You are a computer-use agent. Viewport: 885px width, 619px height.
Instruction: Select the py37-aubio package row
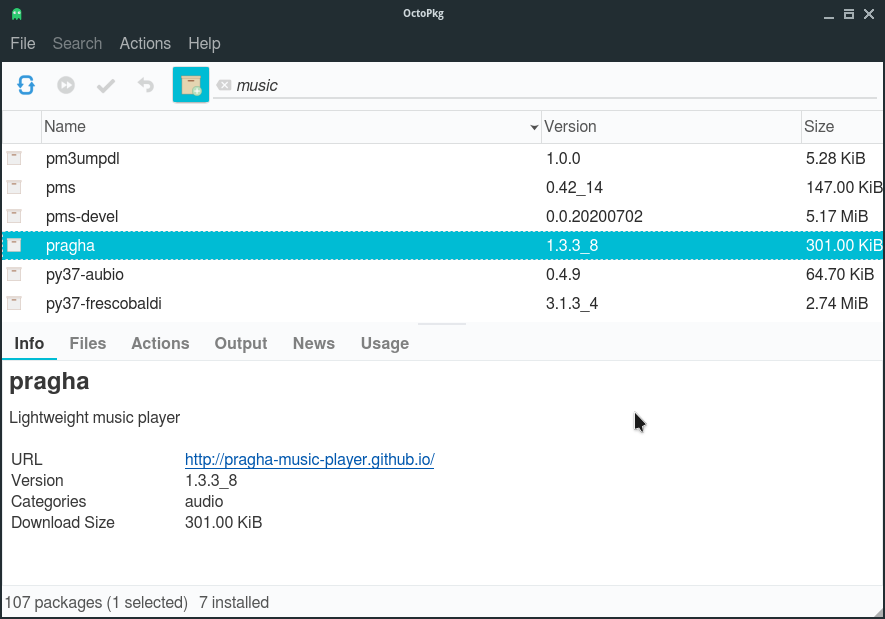[443, 275]
